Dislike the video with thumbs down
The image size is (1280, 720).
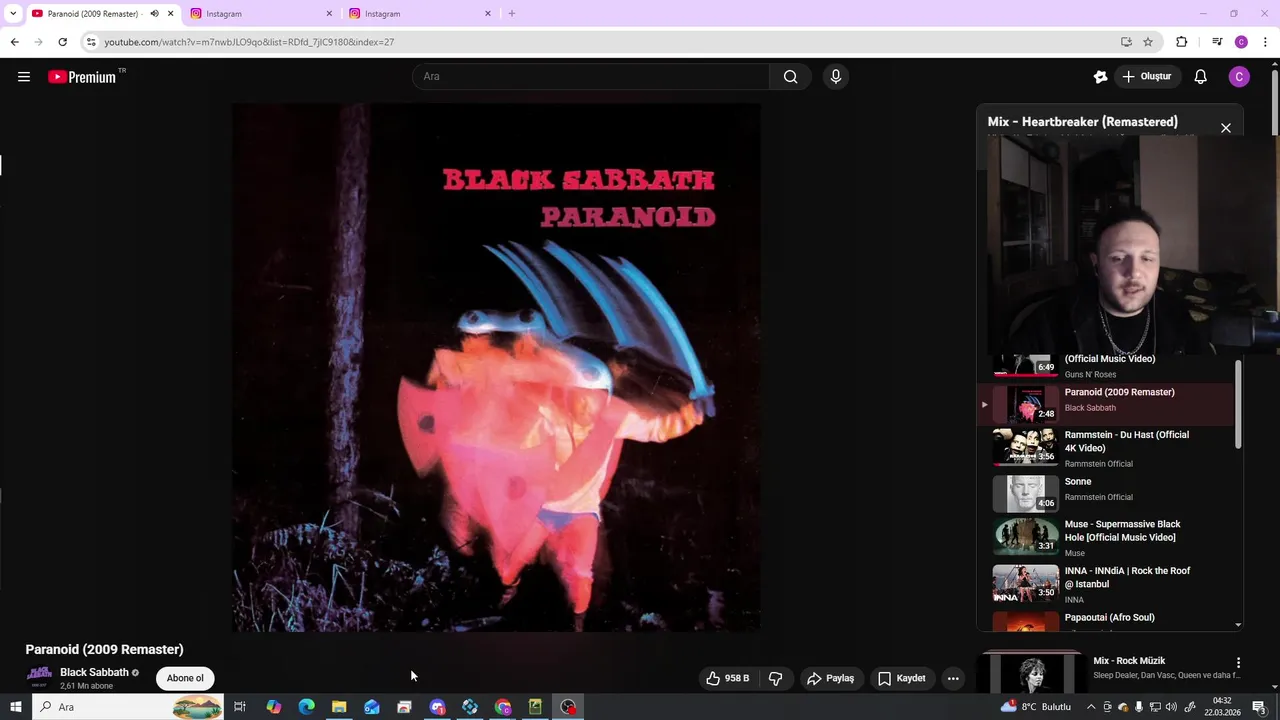(775, 678)
